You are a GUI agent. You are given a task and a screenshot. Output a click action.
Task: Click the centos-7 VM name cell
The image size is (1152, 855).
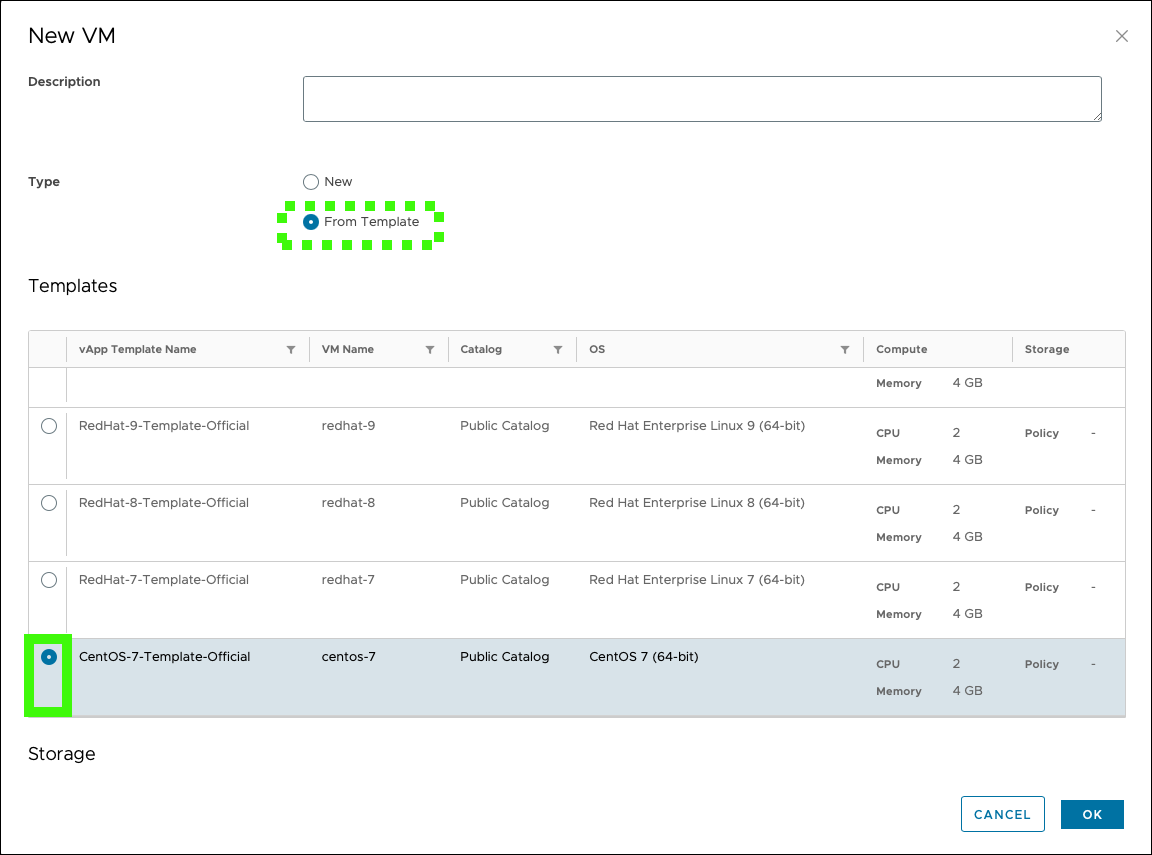pyautogui.click(x=348, y=657)
